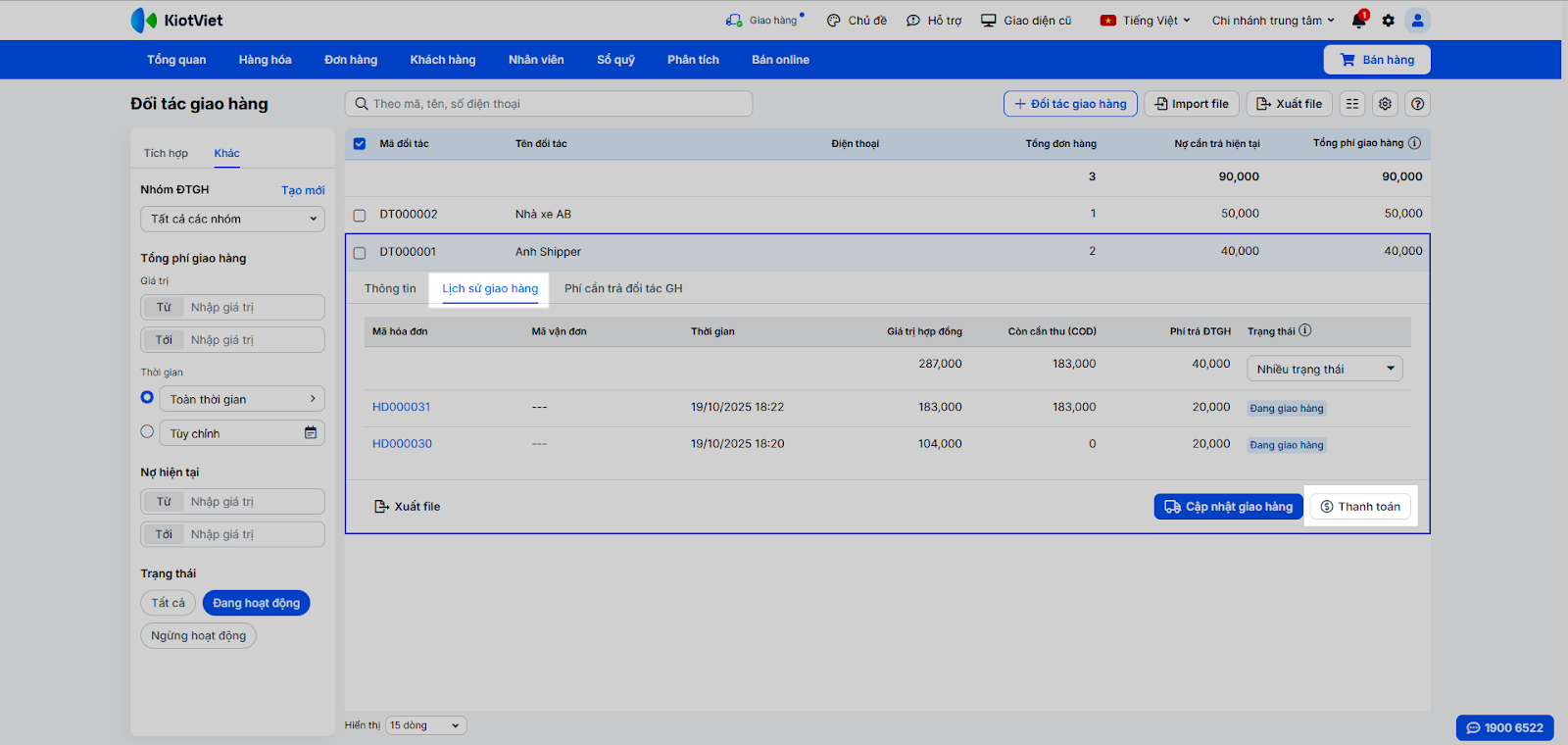Click the notification bell icon
This screenshot has height=745, width=1568.
pyautogui.click(x=1358, y=21)
